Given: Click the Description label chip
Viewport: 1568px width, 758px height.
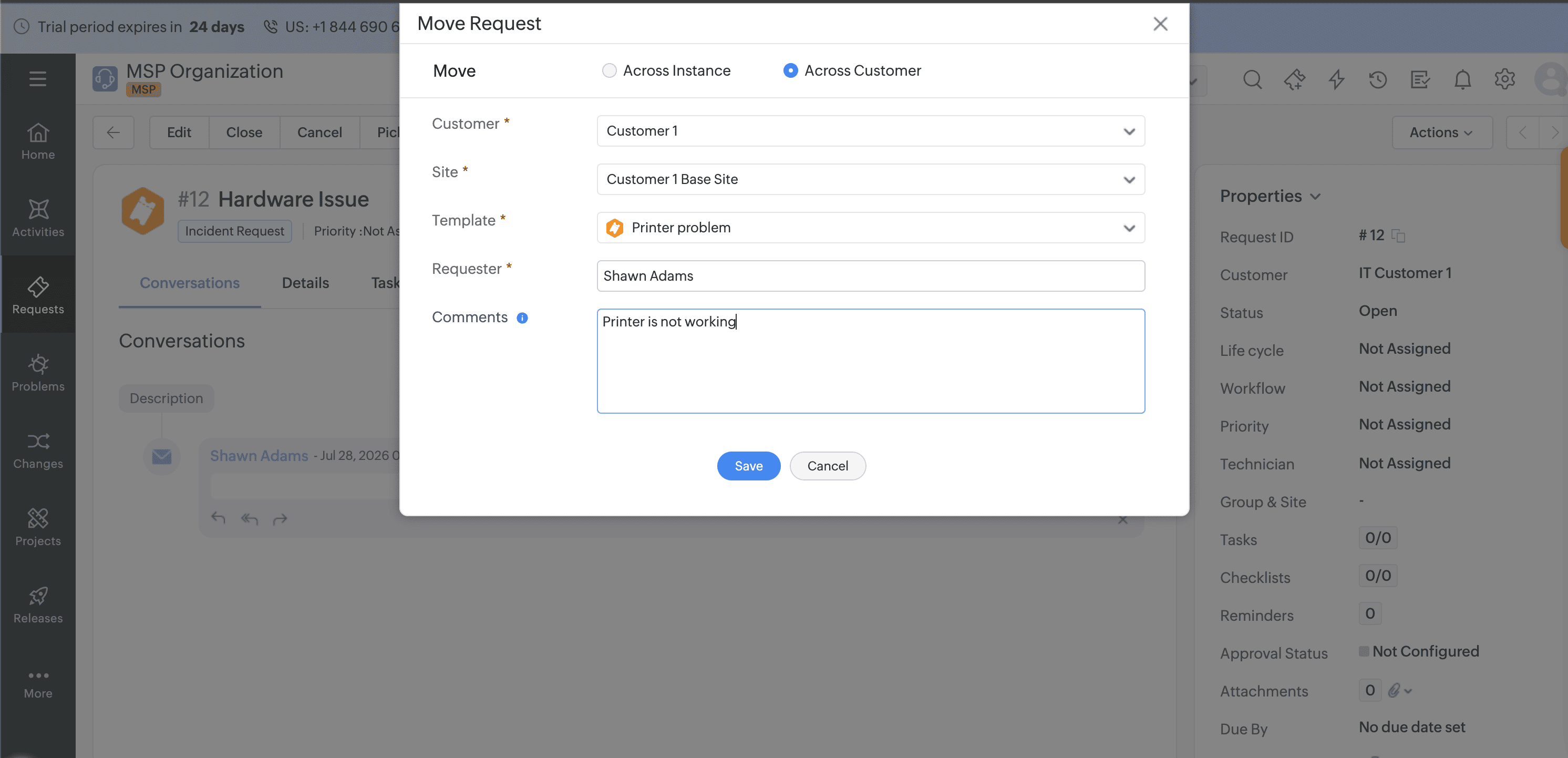Looking at the screenshot, I should point(166,398).
